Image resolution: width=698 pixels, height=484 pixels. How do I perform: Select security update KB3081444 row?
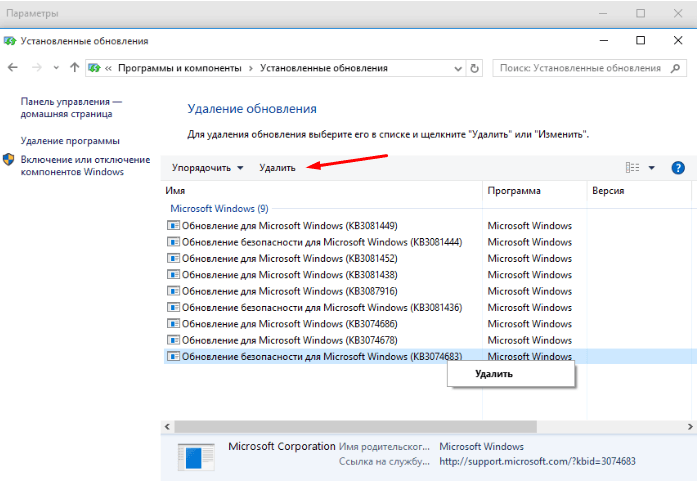point(430,242)
